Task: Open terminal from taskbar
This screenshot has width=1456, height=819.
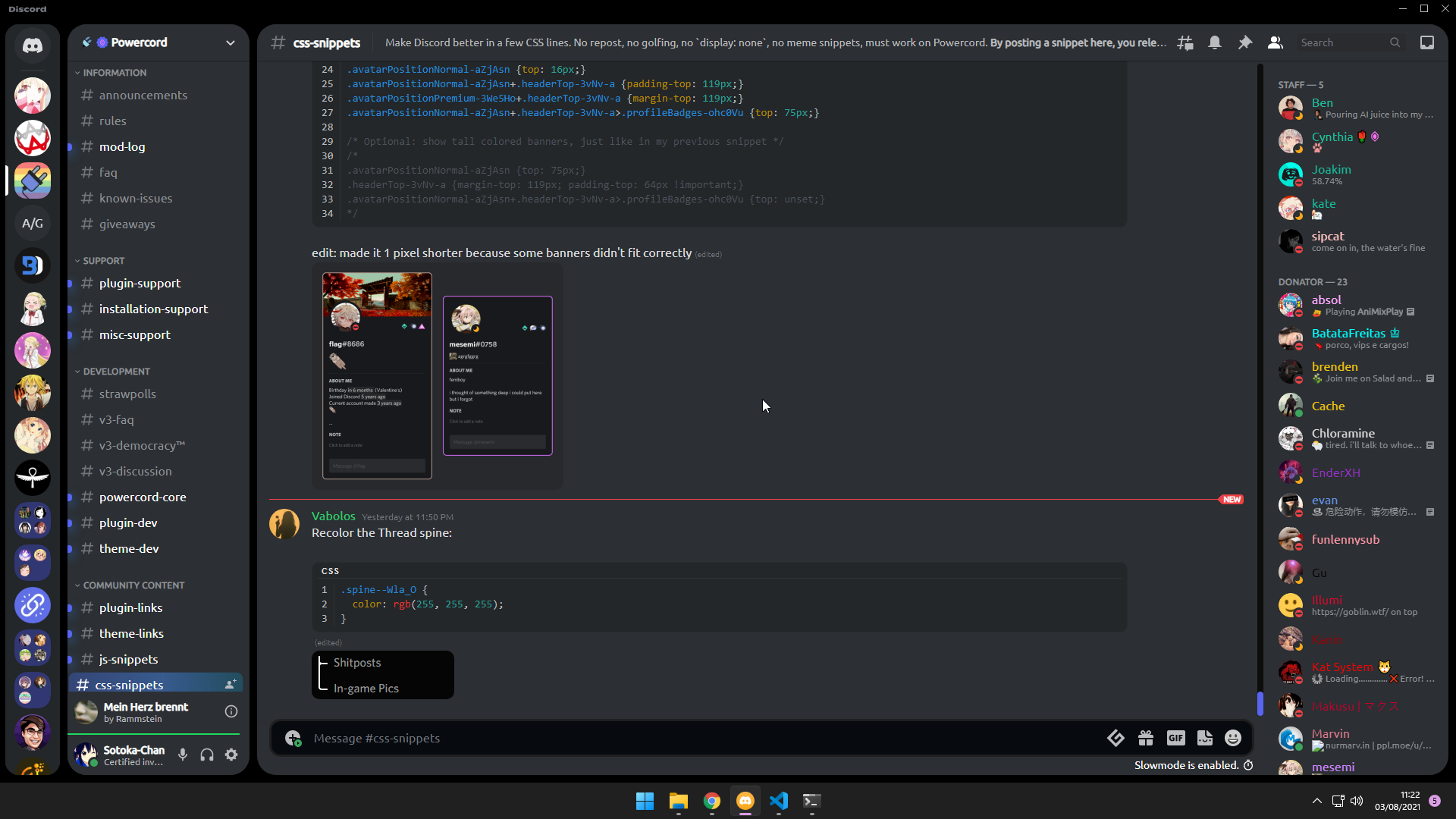Action: pos(811,801)
